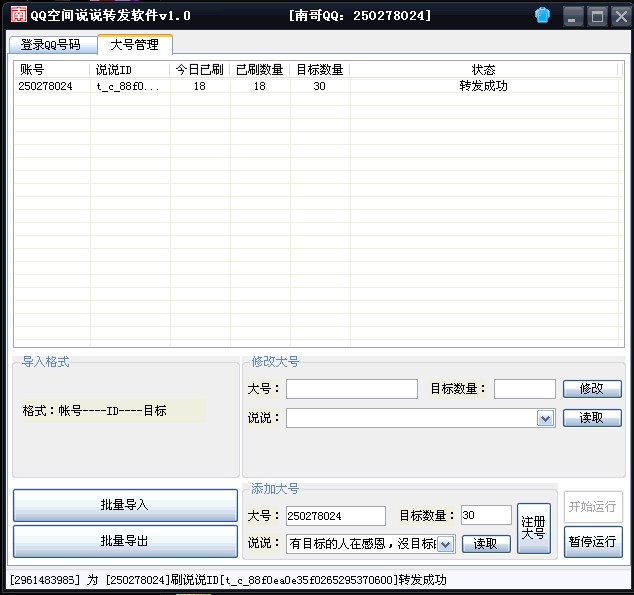Click the 目标数量 column header
The image size is (634, 595).
pyautogui.click(x=320, y=70)
